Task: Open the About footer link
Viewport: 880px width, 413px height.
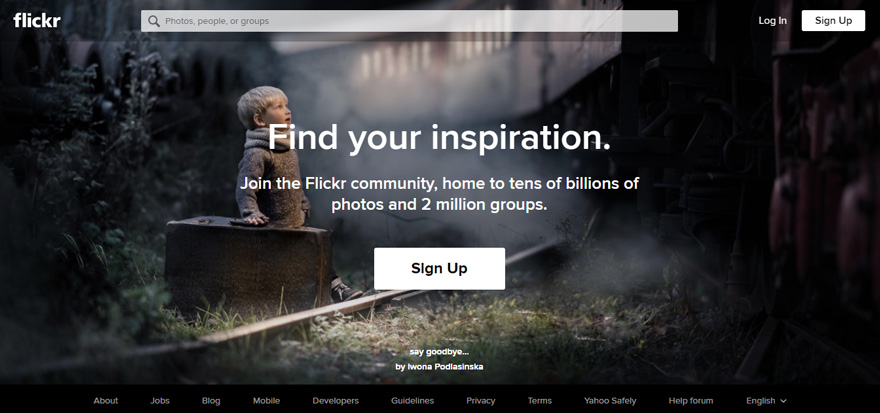Action: point(106,401)
